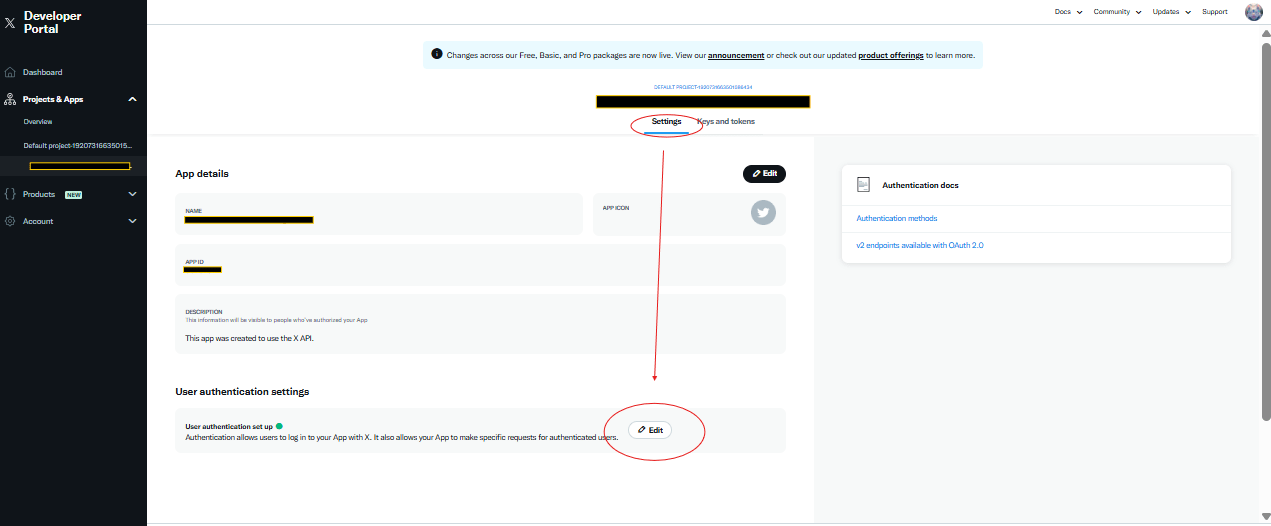This screenshot has height=526, width=1271.
Task: Click the App details heading
Action: pos(202,174)
